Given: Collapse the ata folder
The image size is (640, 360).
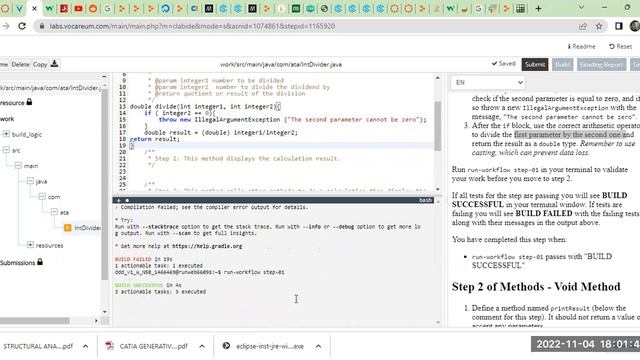Looking at the screenshot, I should pyautogui.click(x=54, y=212).
